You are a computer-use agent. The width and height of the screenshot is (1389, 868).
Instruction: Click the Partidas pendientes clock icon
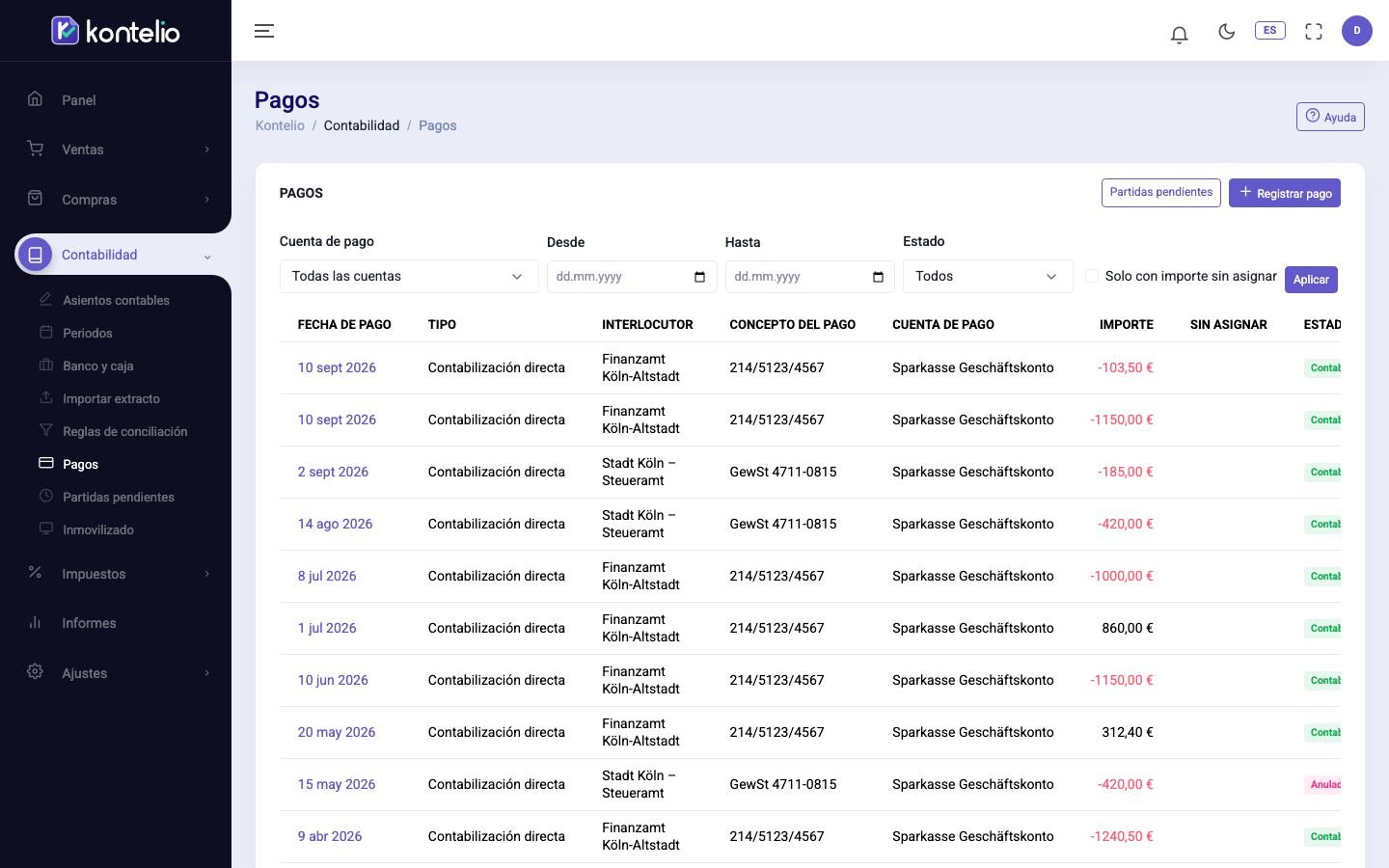[45, 496]
